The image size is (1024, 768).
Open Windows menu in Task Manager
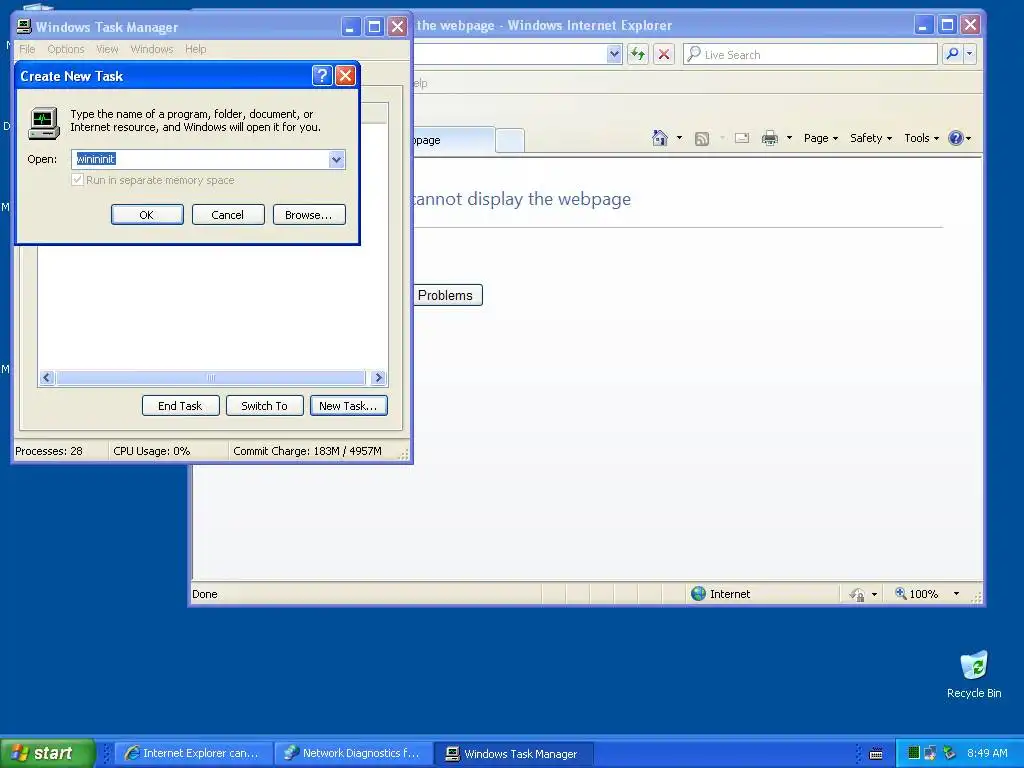point(152,49)
